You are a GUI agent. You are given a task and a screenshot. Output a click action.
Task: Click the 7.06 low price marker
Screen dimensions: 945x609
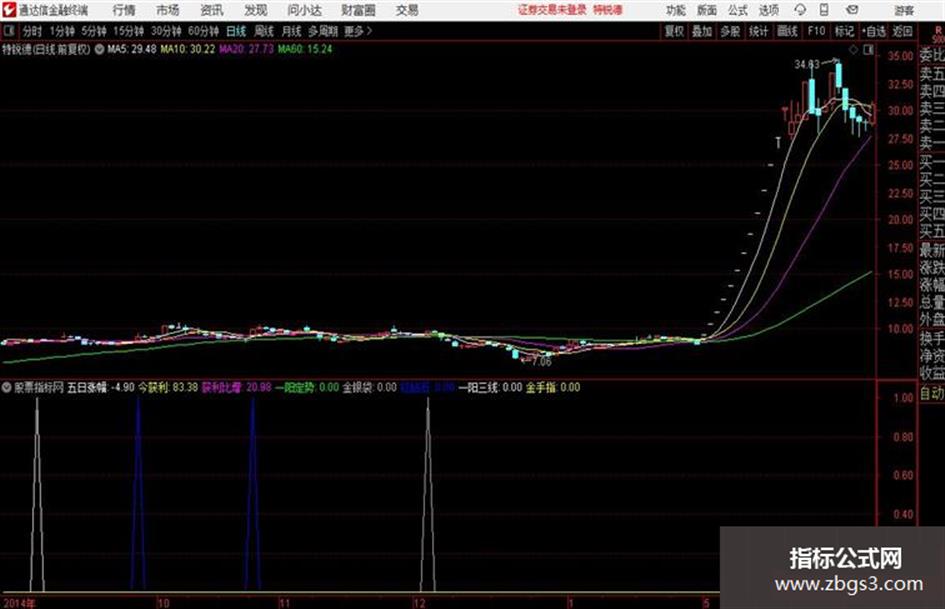pos(542,362)
